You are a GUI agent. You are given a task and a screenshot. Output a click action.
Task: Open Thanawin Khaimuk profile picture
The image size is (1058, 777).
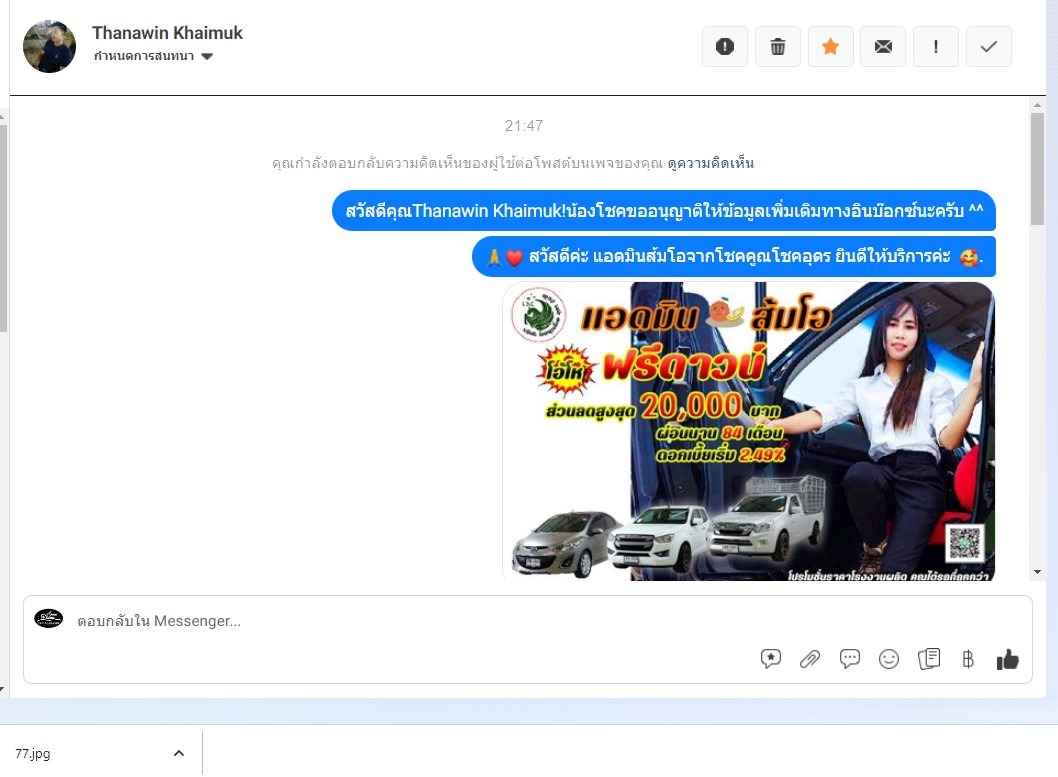(x=49, y=47)
